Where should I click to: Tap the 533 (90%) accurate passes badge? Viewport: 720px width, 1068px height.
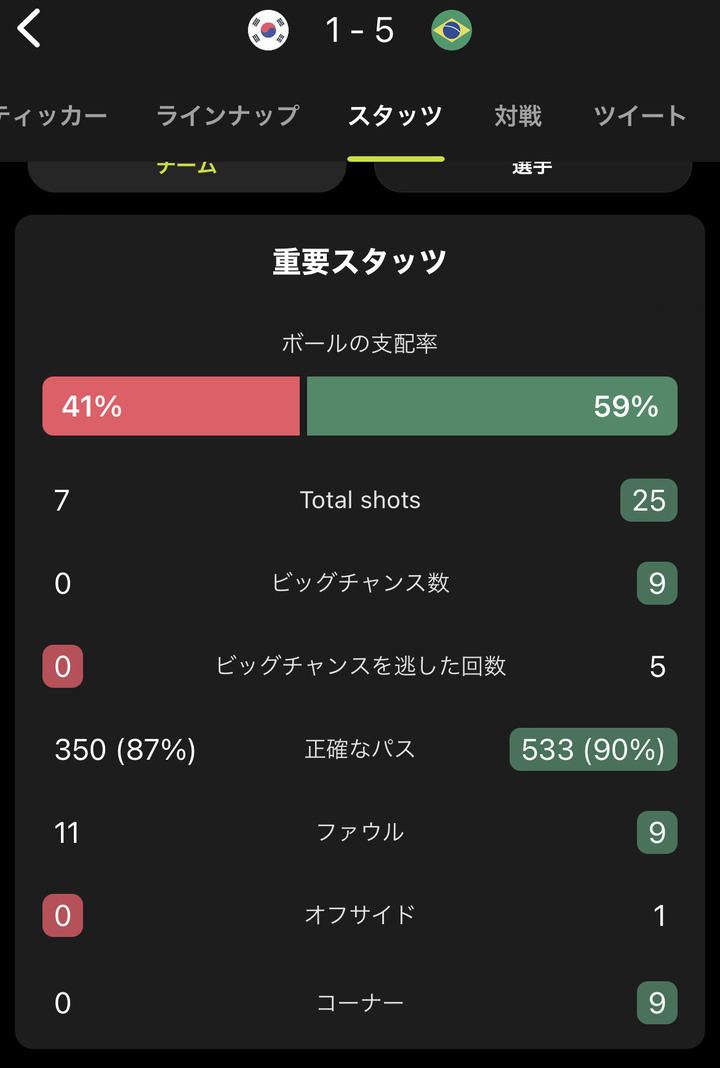593,749
